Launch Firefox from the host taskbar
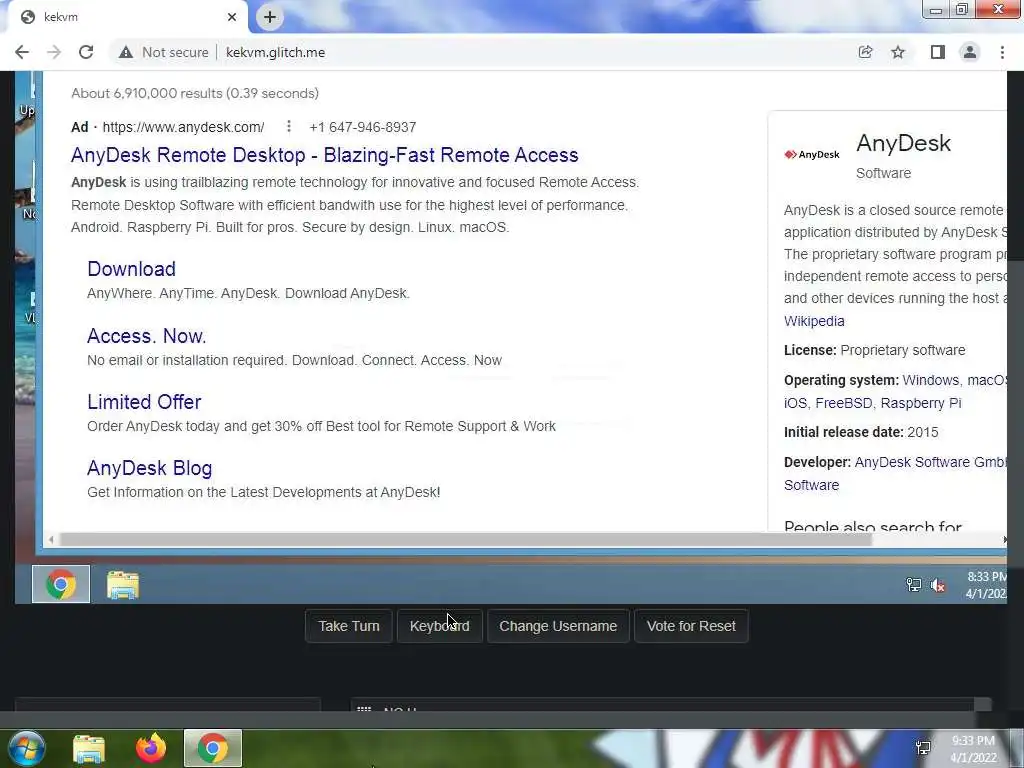 click(x=151, y=748)
